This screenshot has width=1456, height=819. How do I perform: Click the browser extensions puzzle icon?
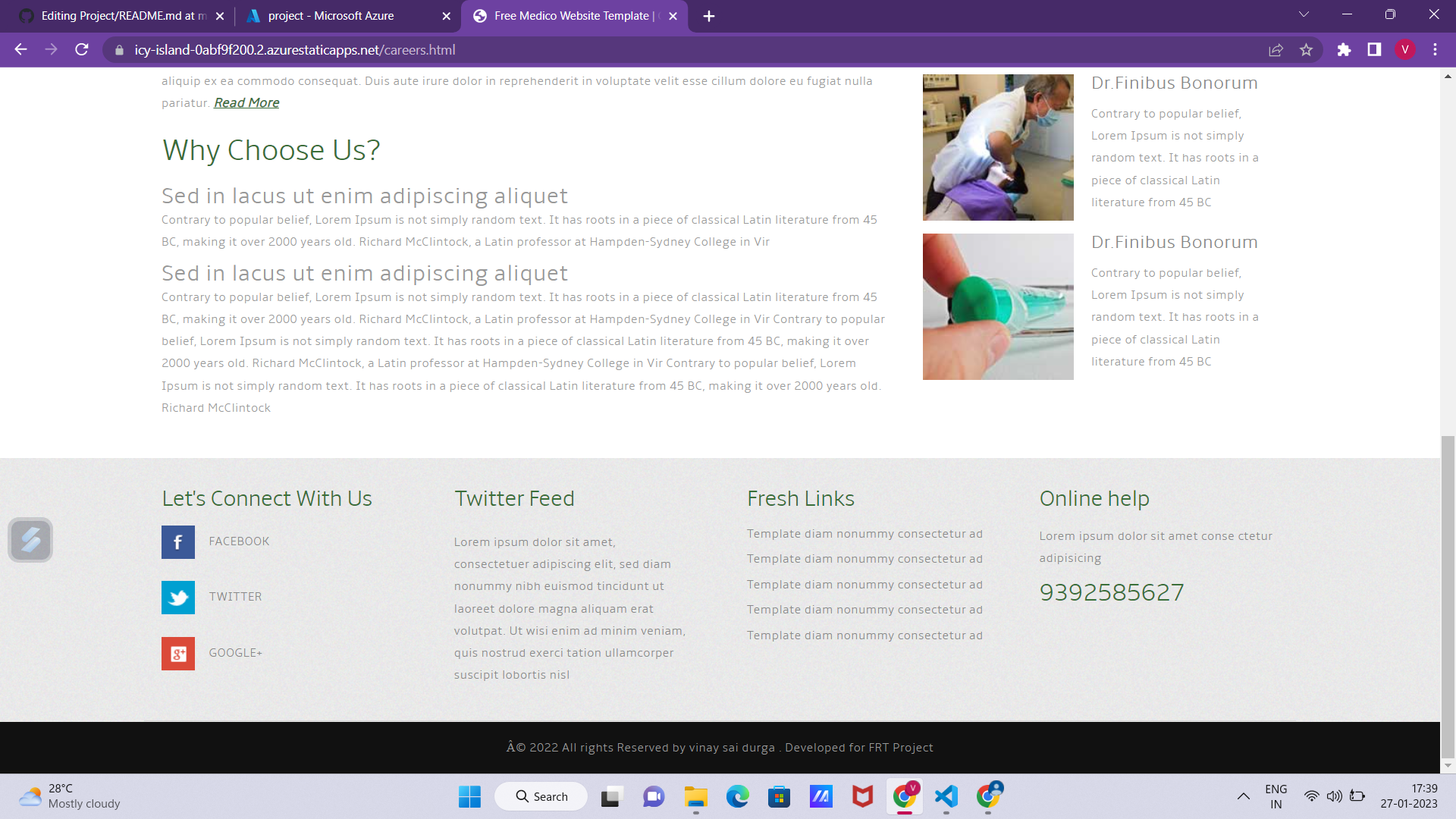(1345, 49)
